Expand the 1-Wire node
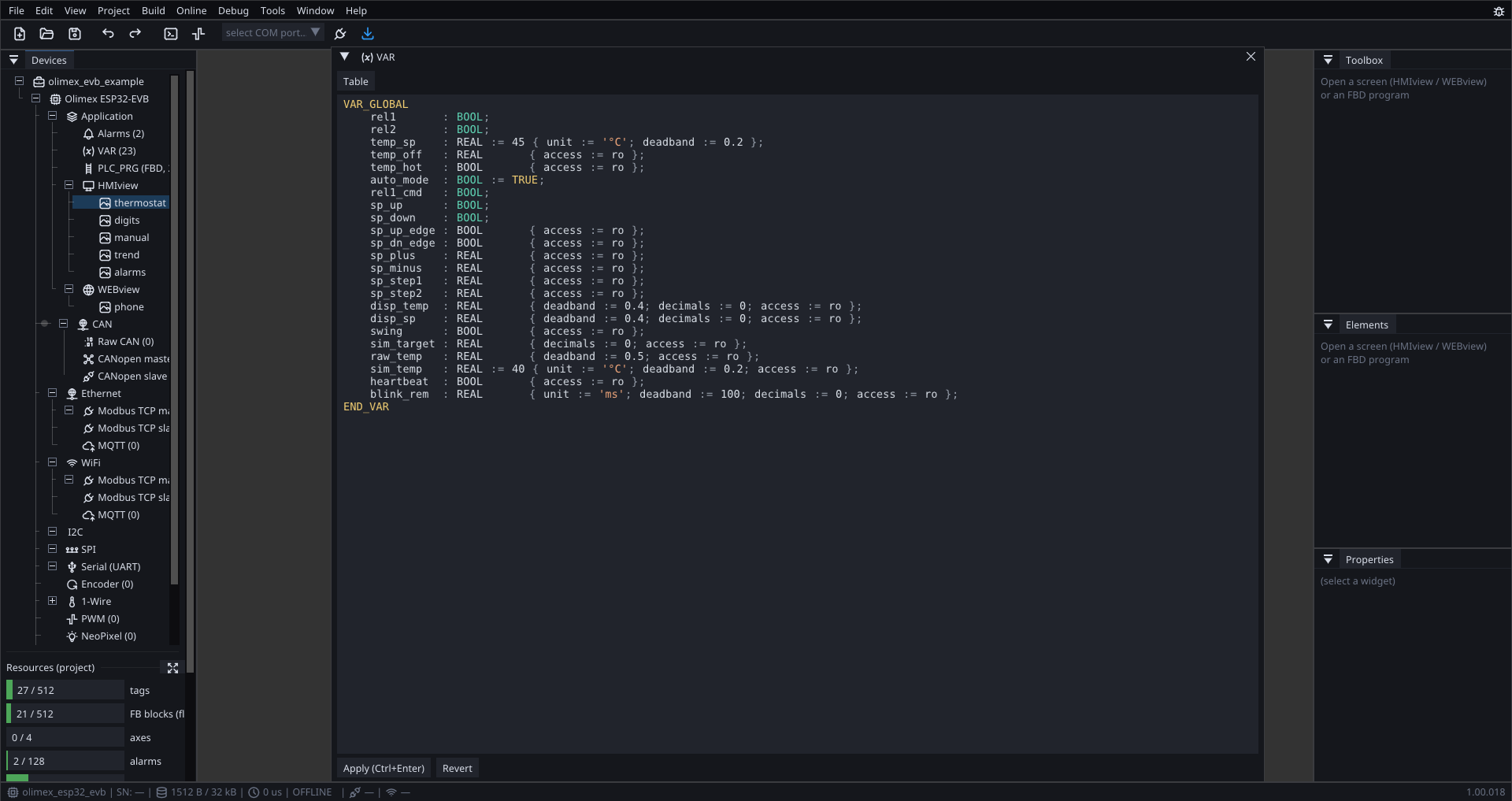Viewport: 1512px width, 801px height. click(52, 601)
